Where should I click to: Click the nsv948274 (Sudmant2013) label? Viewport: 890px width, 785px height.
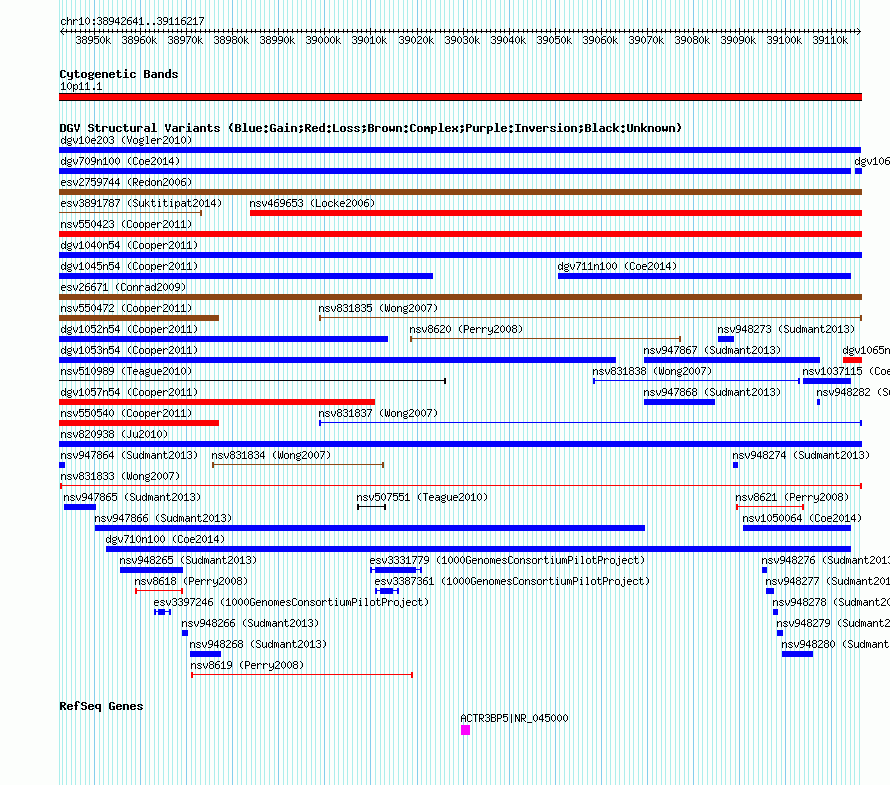point(801,455)
